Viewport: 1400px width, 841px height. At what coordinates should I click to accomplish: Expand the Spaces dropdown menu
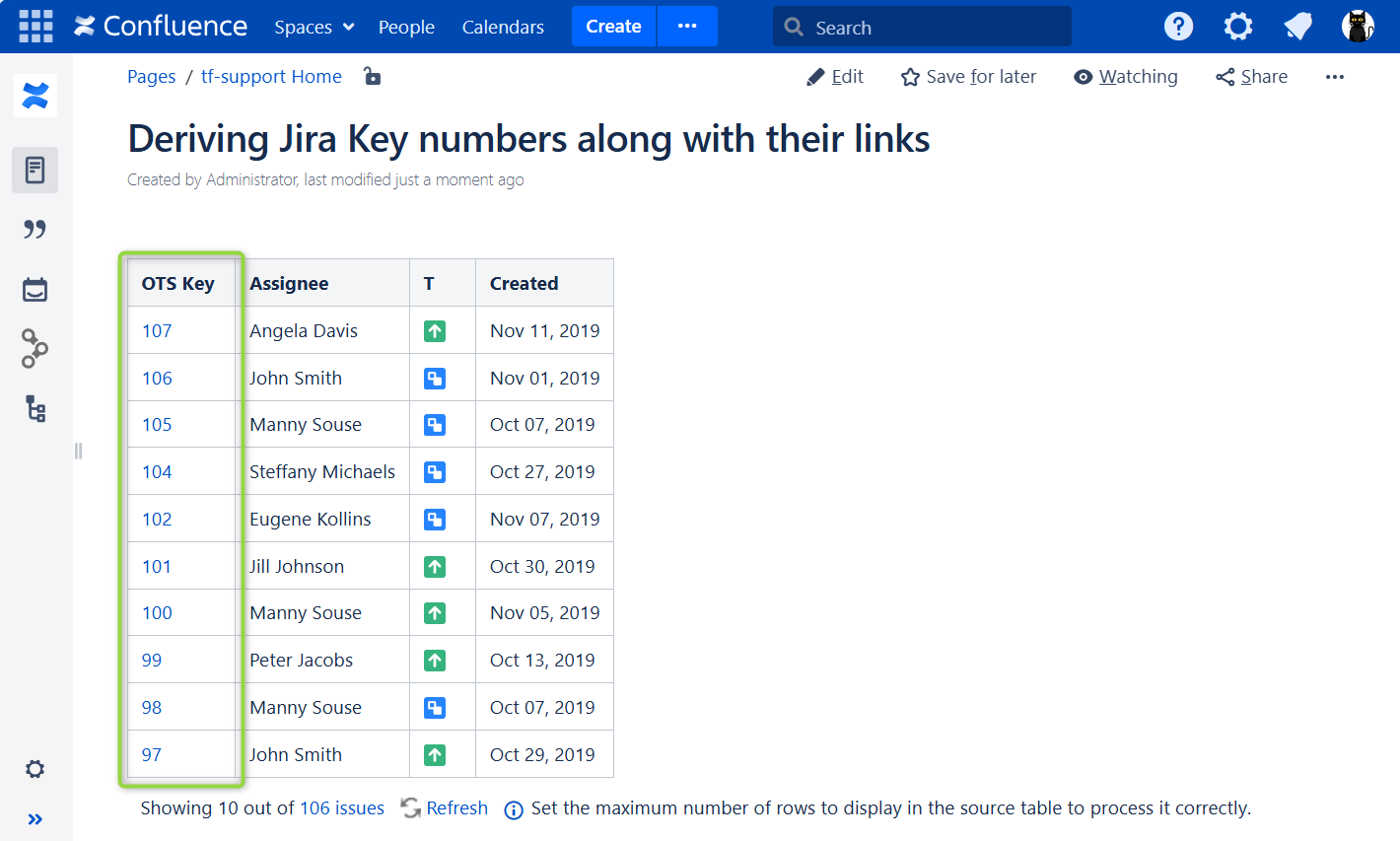coord(314,28)
